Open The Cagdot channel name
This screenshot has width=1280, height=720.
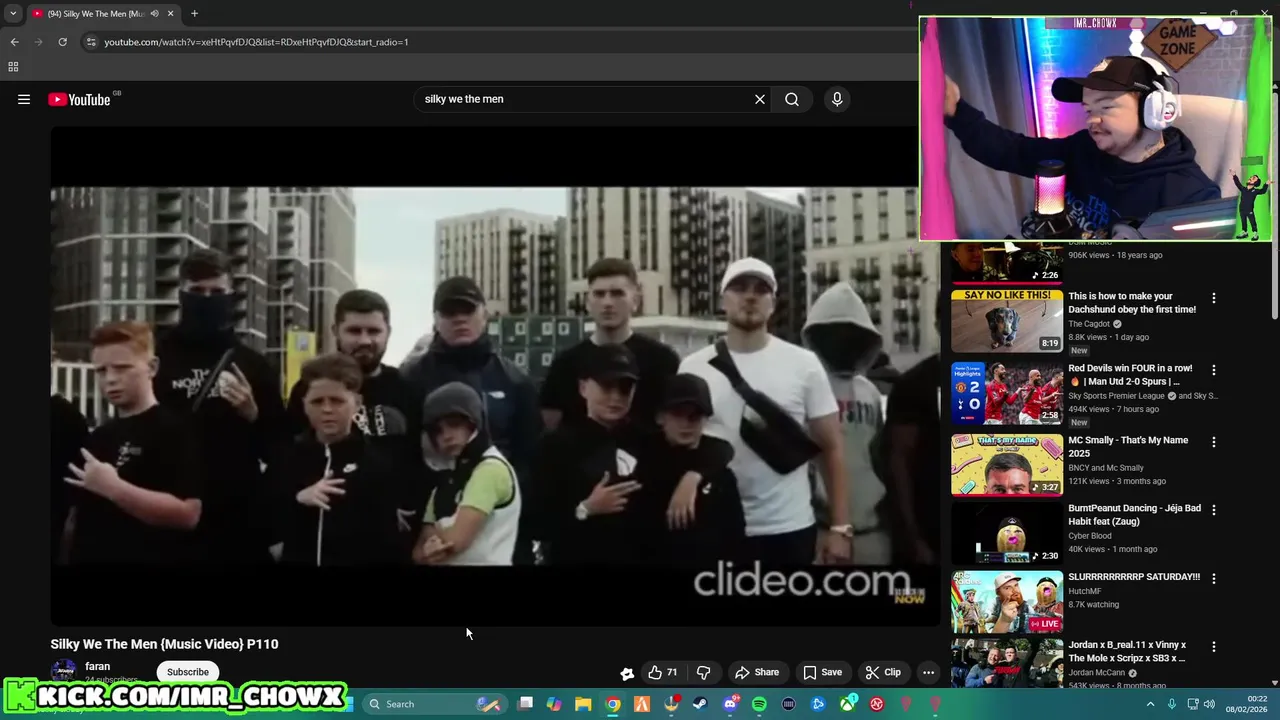click(x=1090, y=324)
